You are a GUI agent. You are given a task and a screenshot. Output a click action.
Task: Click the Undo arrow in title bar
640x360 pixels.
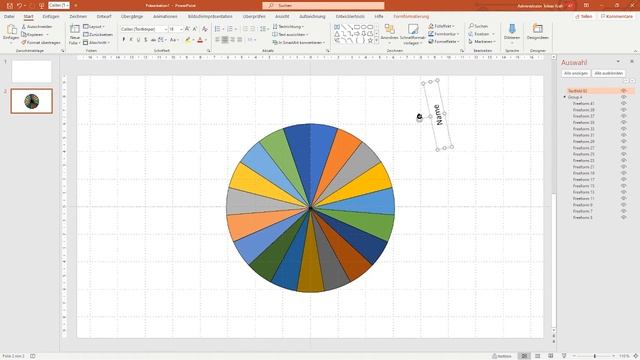coord(19,6)
